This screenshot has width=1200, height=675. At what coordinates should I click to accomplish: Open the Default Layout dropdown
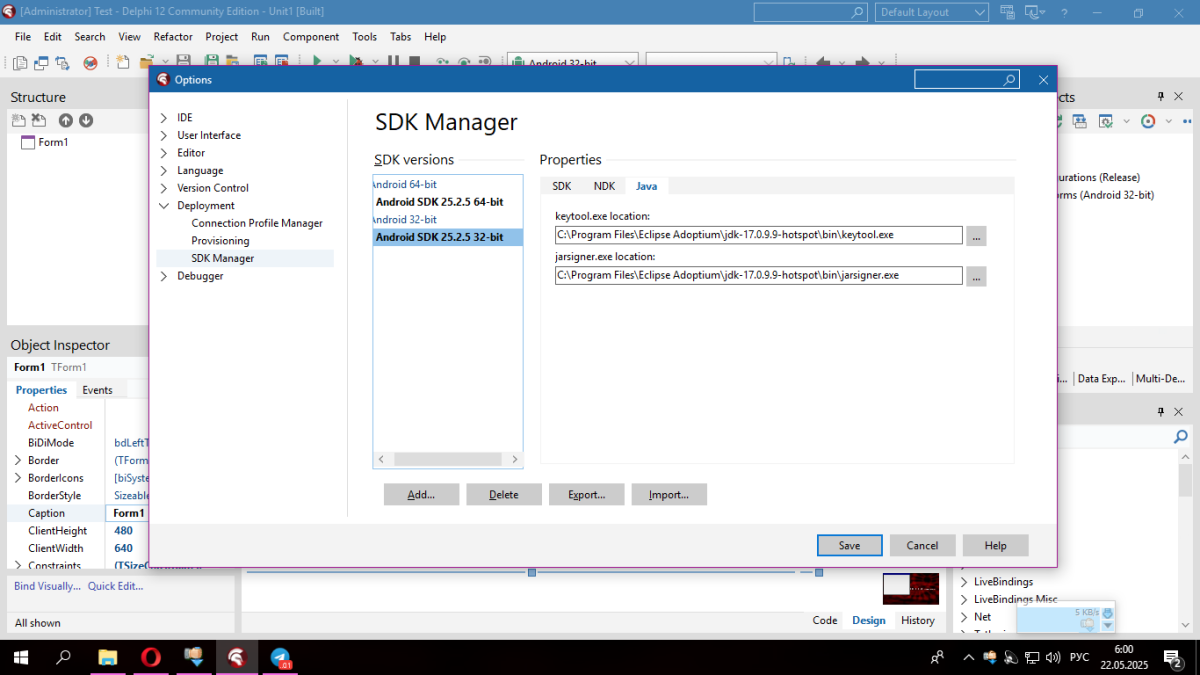[x=932, y=12]
